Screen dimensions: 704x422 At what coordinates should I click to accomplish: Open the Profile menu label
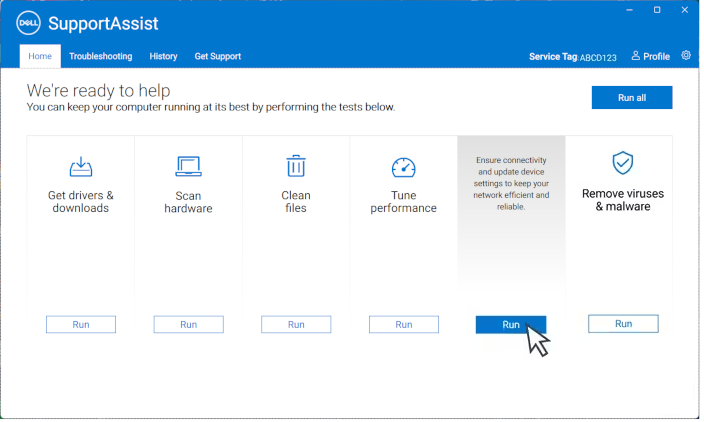(x=656, y=57)
